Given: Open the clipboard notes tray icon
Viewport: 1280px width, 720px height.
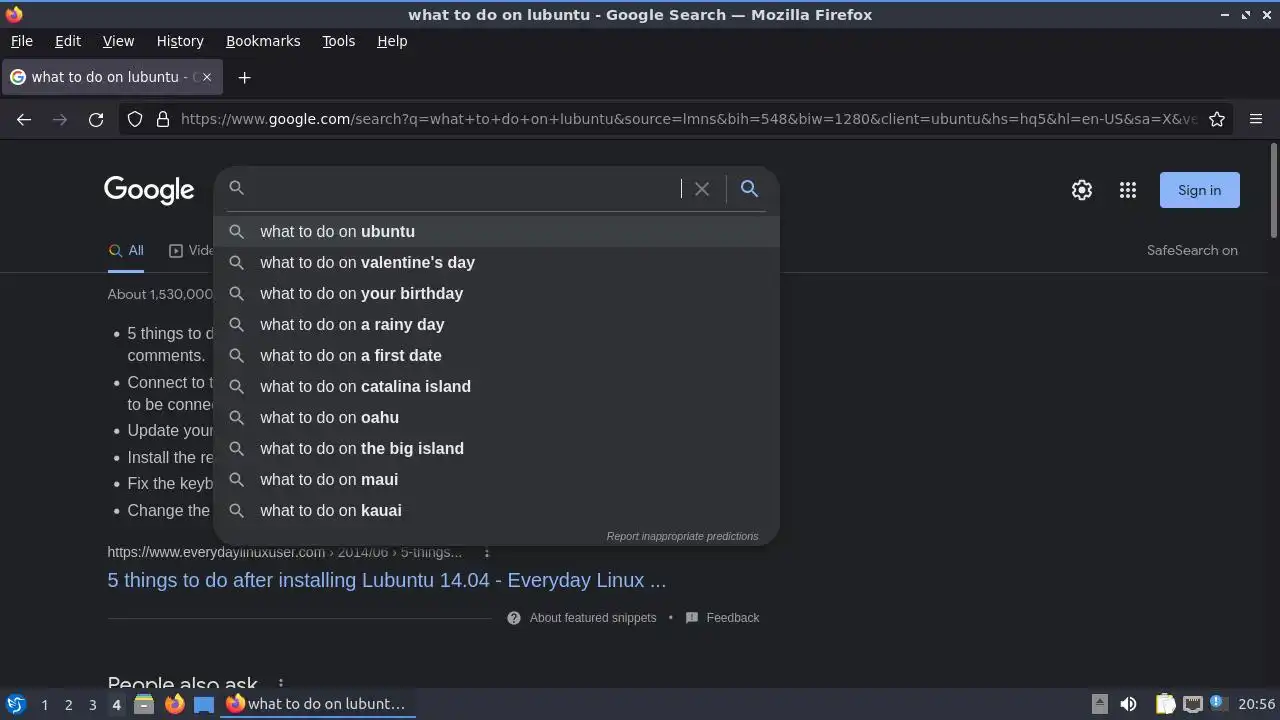Looking at the screenshot, I should 1165,704.
